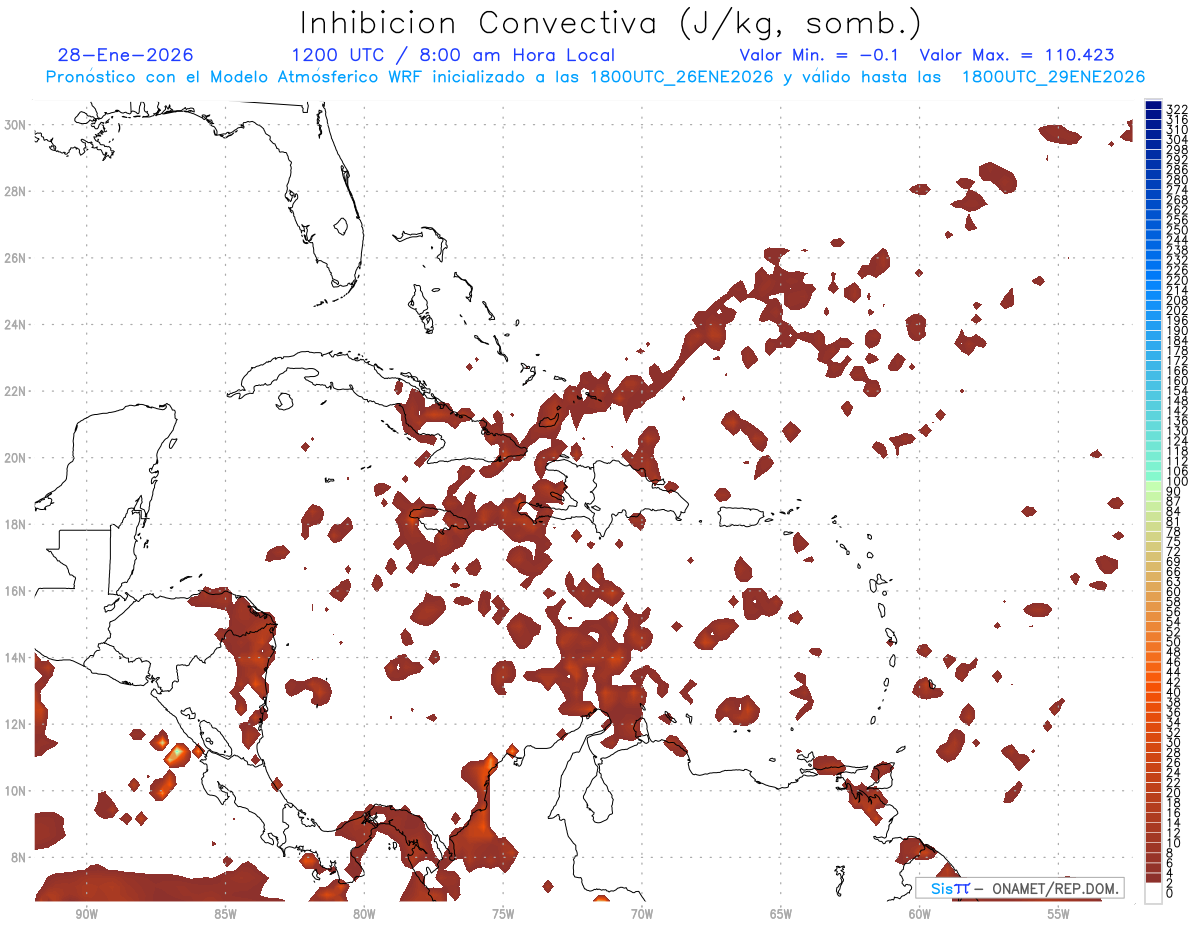Pick the white zero swatch at color bar bottom
The image size is (1200, 927).
click(1153, 892)
